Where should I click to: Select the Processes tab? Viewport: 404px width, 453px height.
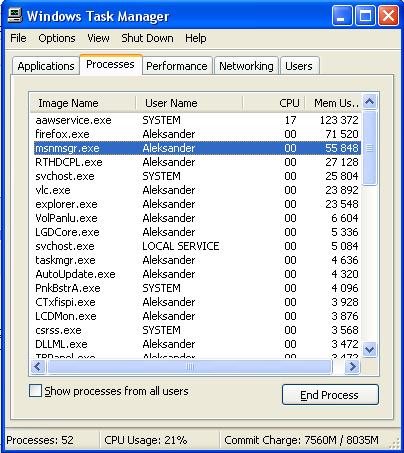tap(110, 64)
